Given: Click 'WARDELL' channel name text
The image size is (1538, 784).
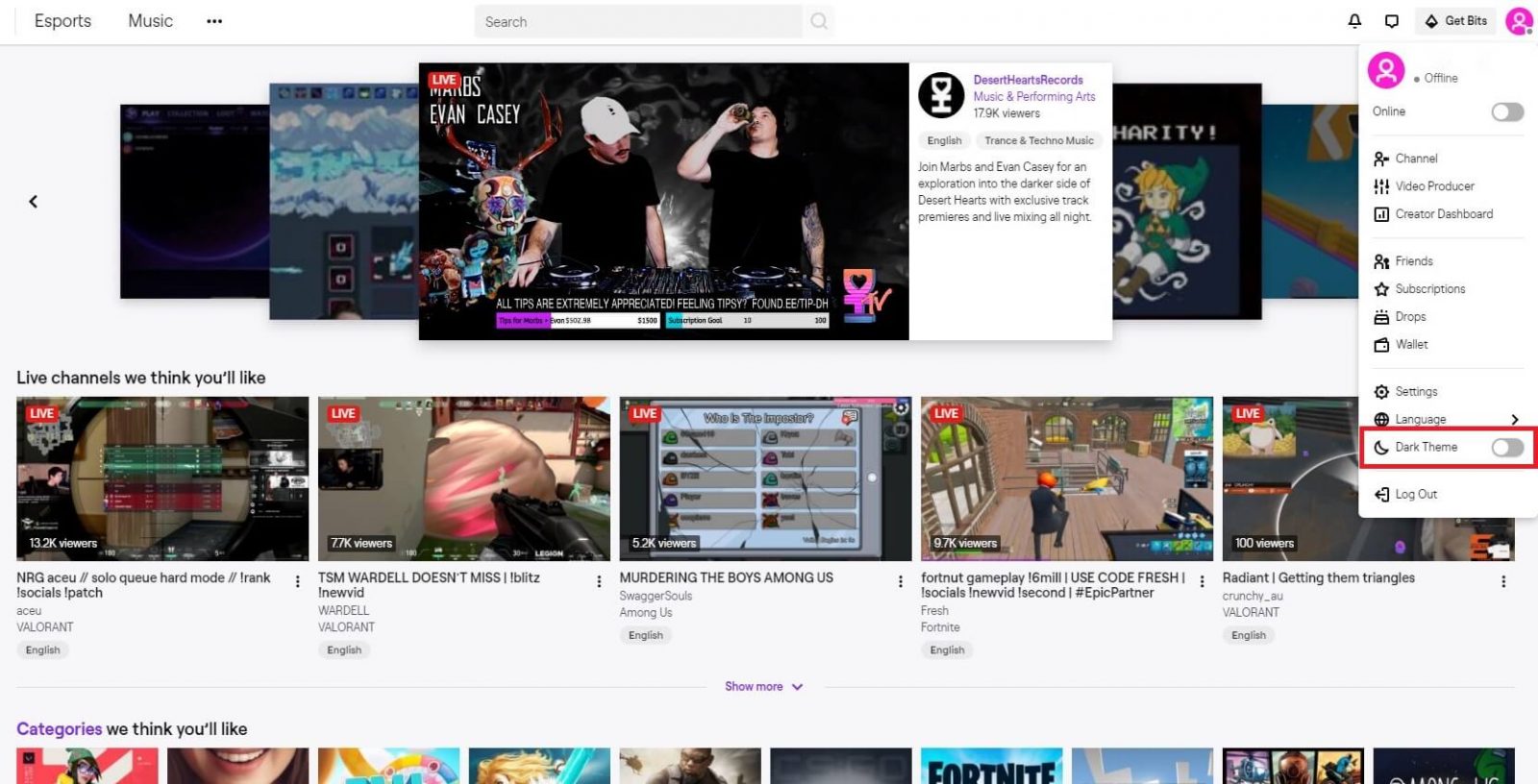Looking at the screenshot, I should 343,611.
